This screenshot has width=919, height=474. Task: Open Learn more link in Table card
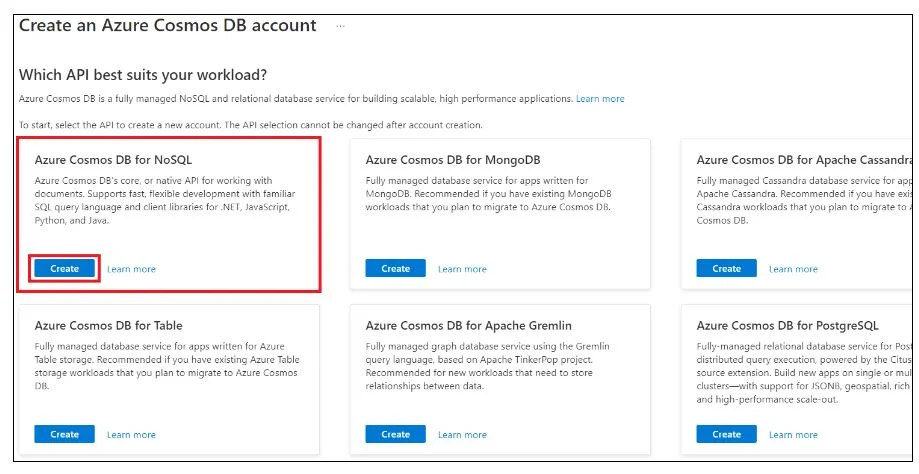[131, 435]
